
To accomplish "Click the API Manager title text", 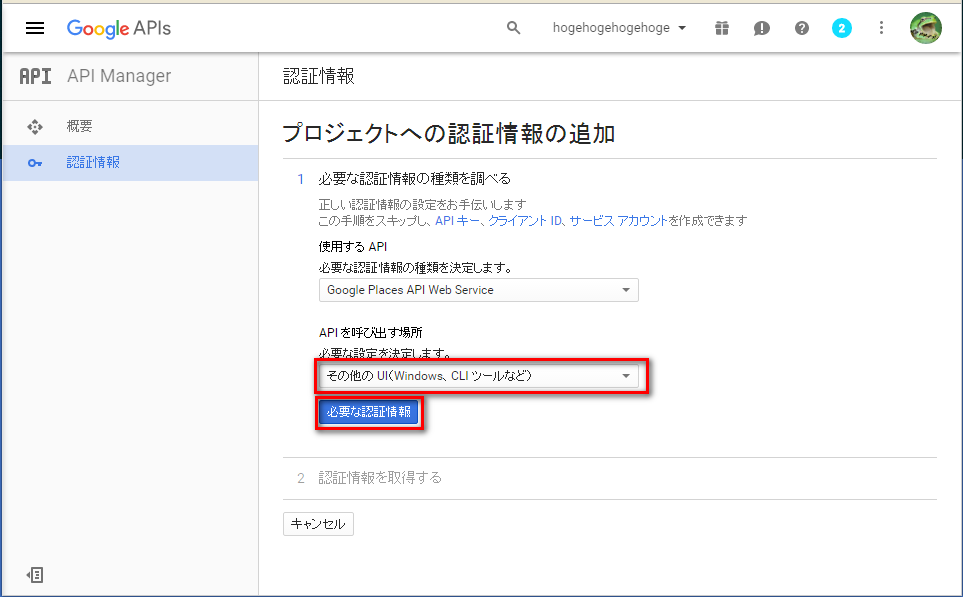I will tap(119, 76).
